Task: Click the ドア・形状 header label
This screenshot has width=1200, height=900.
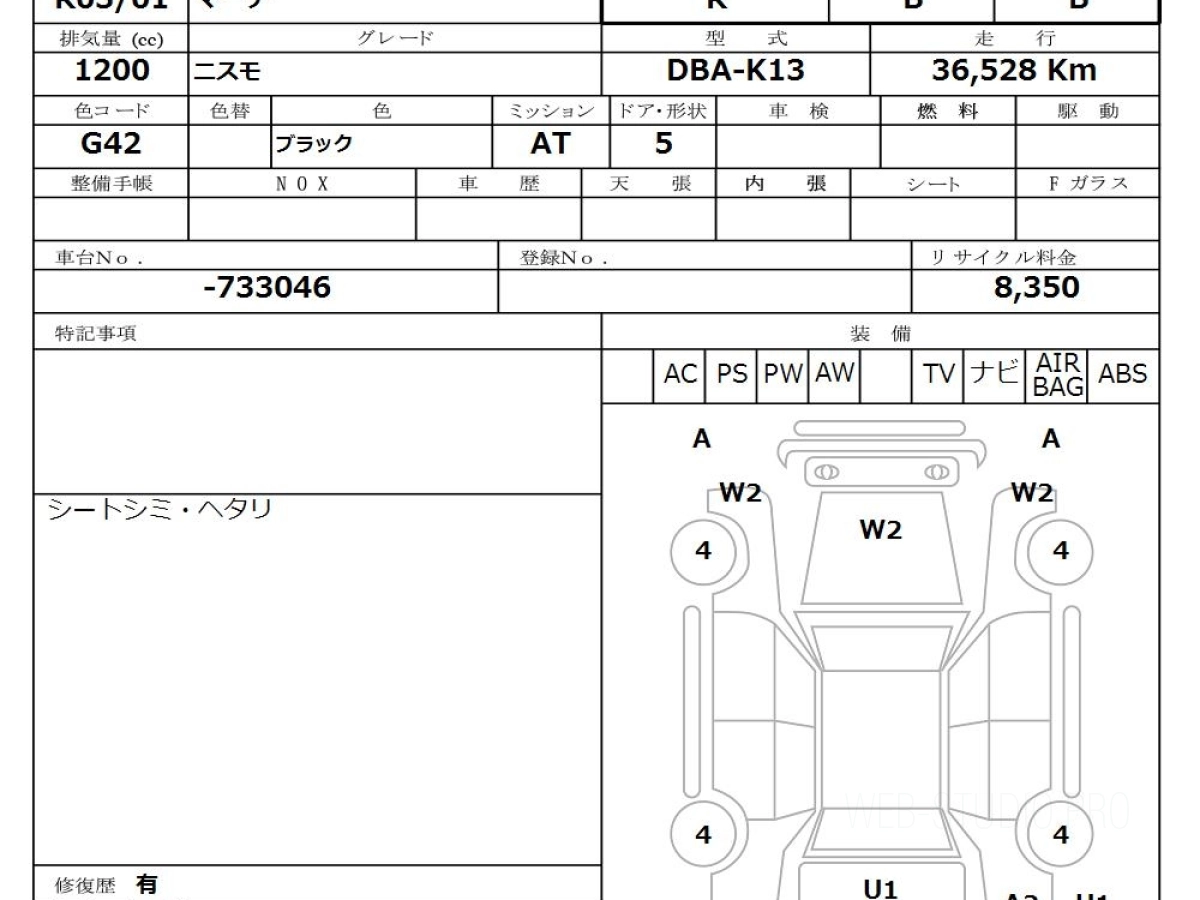Action: point(662,111)
